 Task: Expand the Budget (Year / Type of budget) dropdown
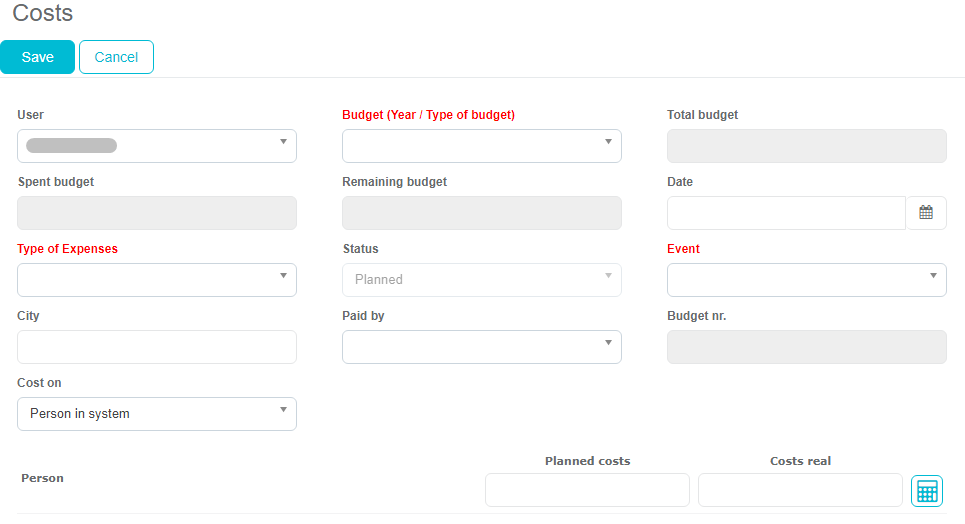coord(482,146)
